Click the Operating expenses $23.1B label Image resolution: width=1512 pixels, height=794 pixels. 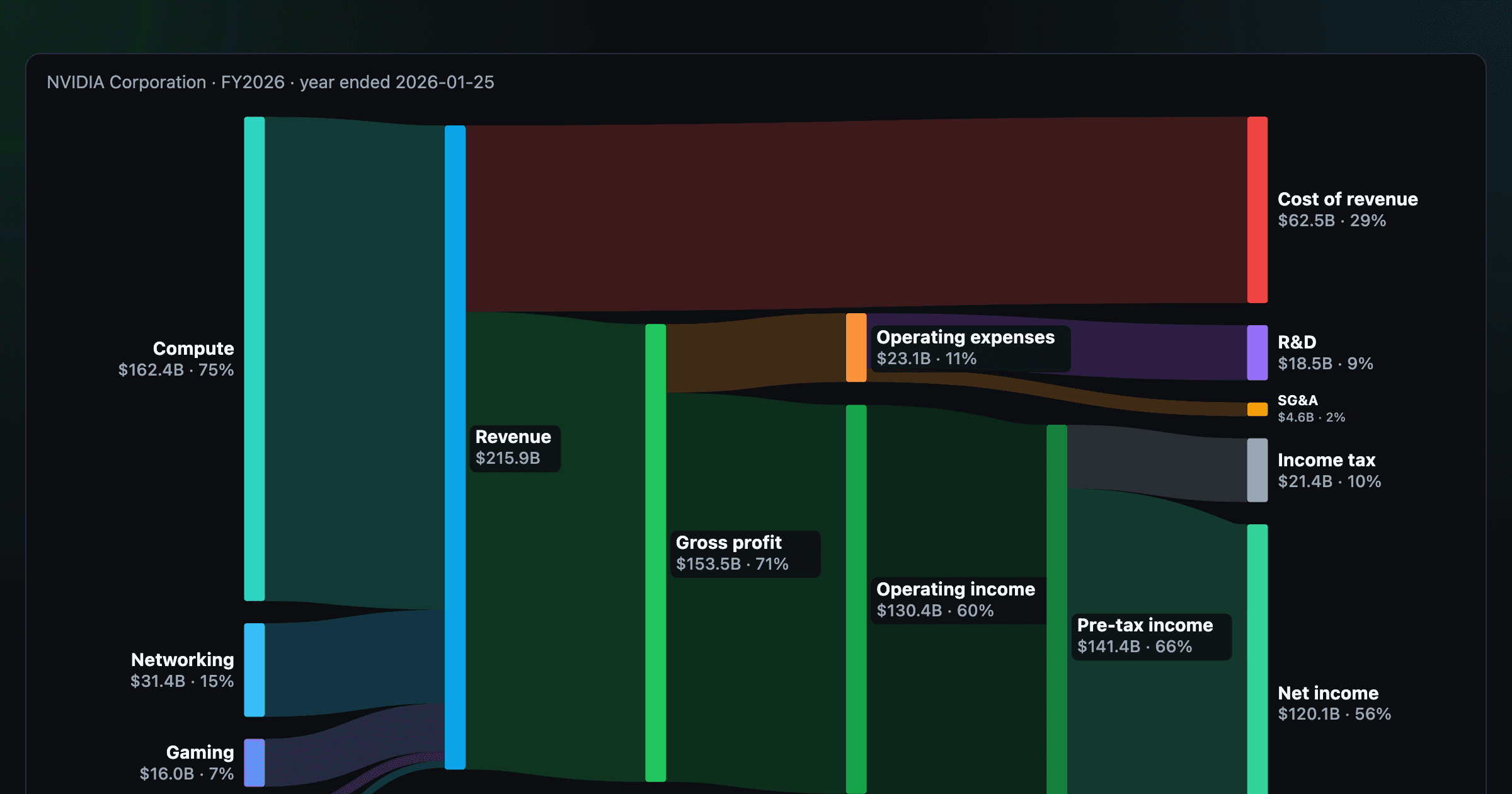click(970, 348)
